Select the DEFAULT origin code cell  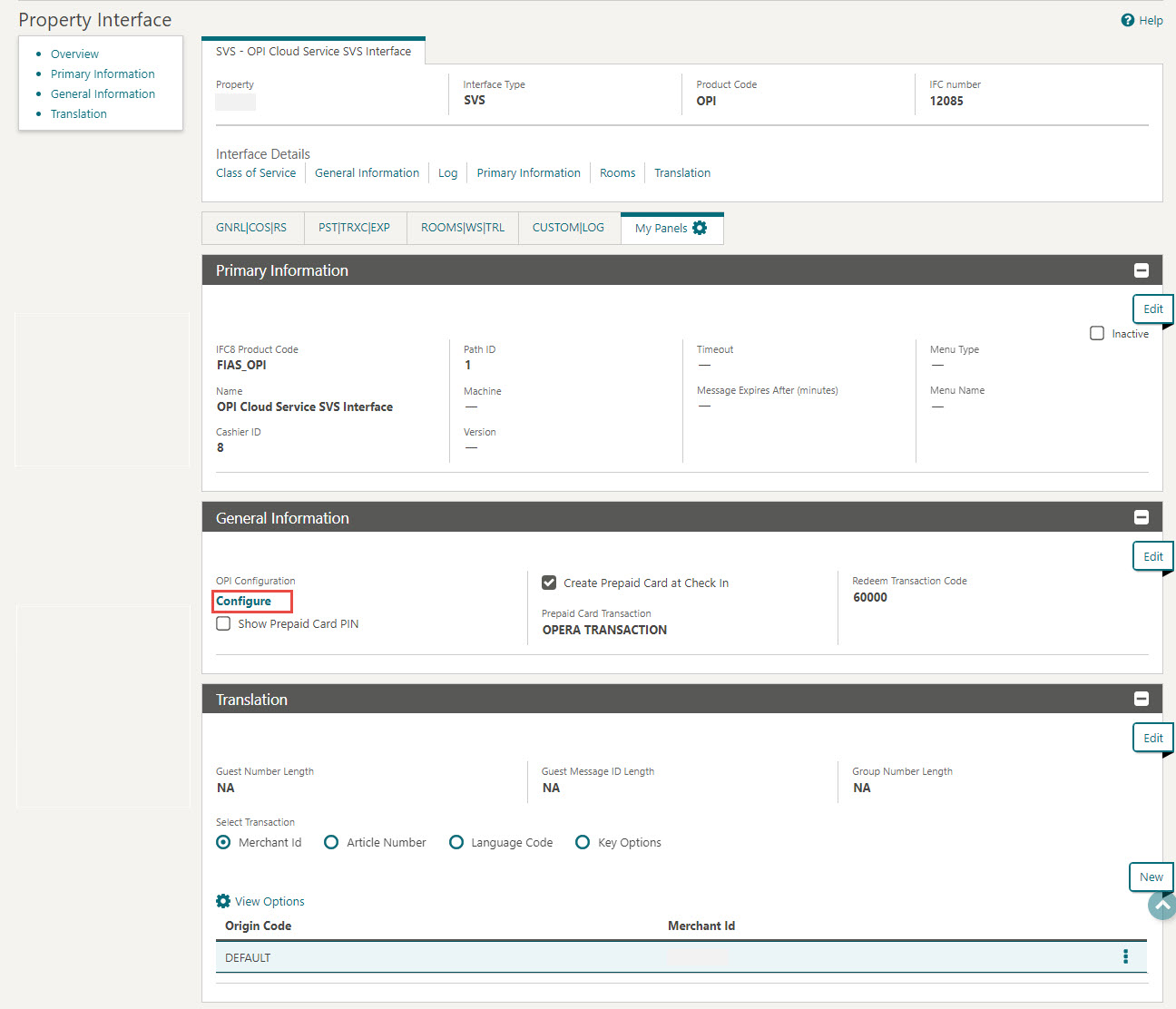(x=248, y=957)
